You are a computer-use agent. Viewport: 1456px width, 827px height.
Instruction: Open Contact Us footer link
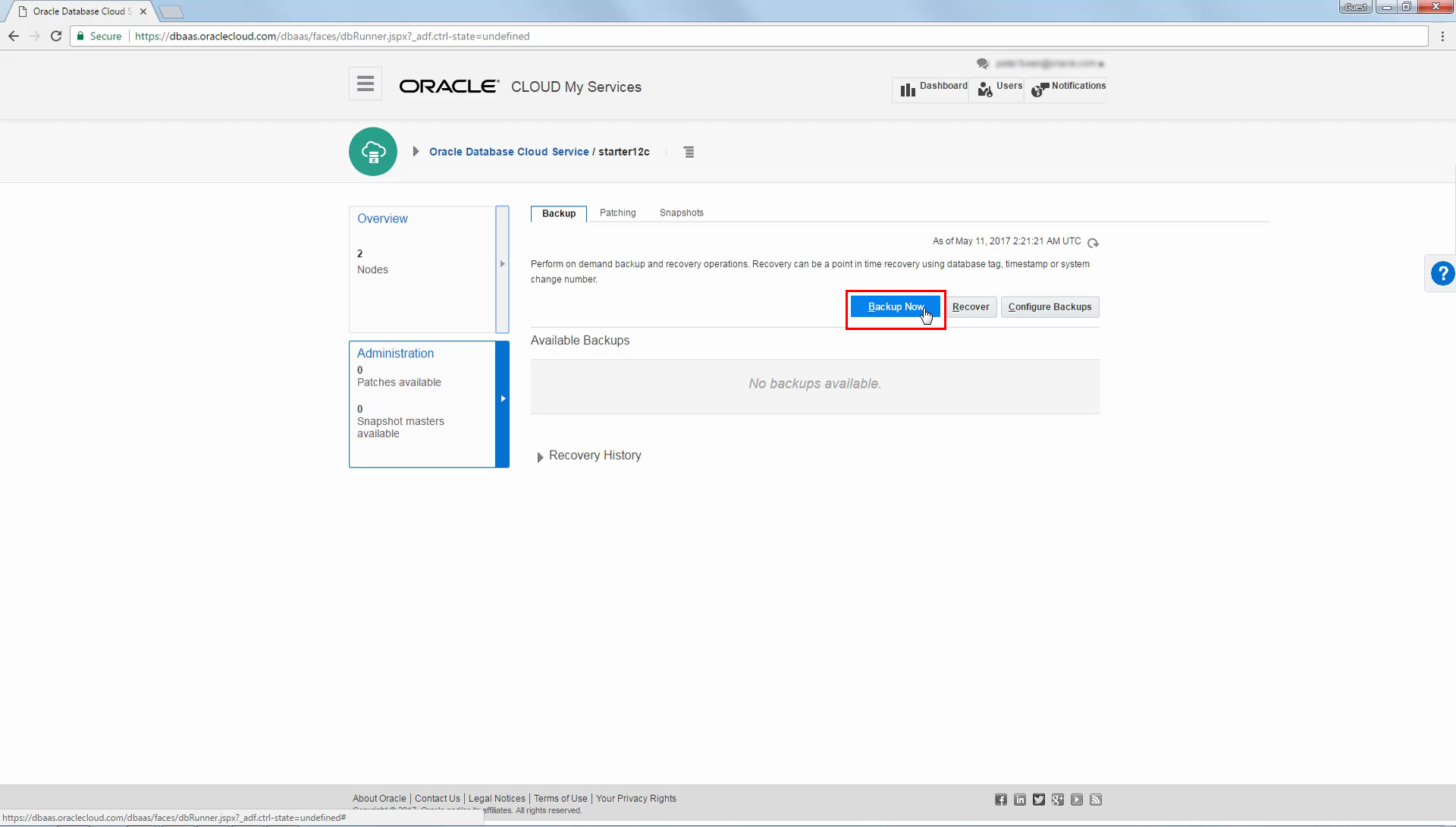(438, 799)
